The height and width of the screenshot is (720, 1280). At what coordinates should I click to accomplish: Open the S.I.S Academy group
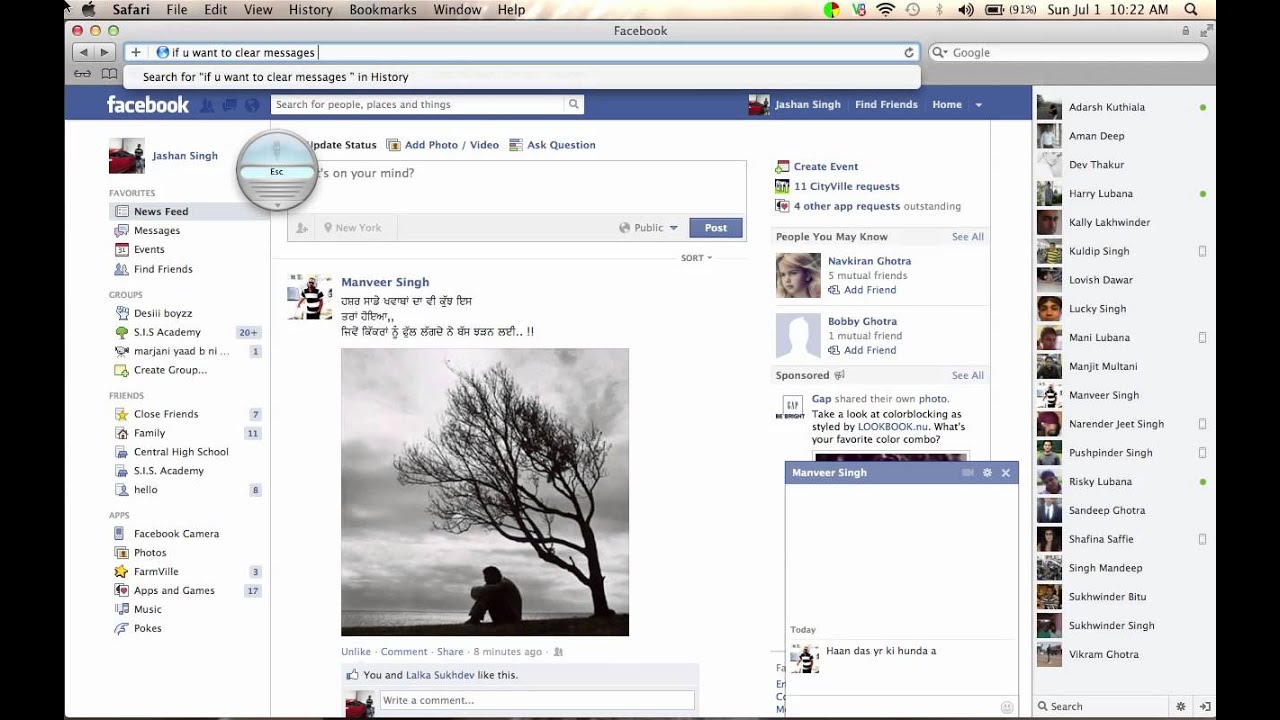click(x=167, y=333)
